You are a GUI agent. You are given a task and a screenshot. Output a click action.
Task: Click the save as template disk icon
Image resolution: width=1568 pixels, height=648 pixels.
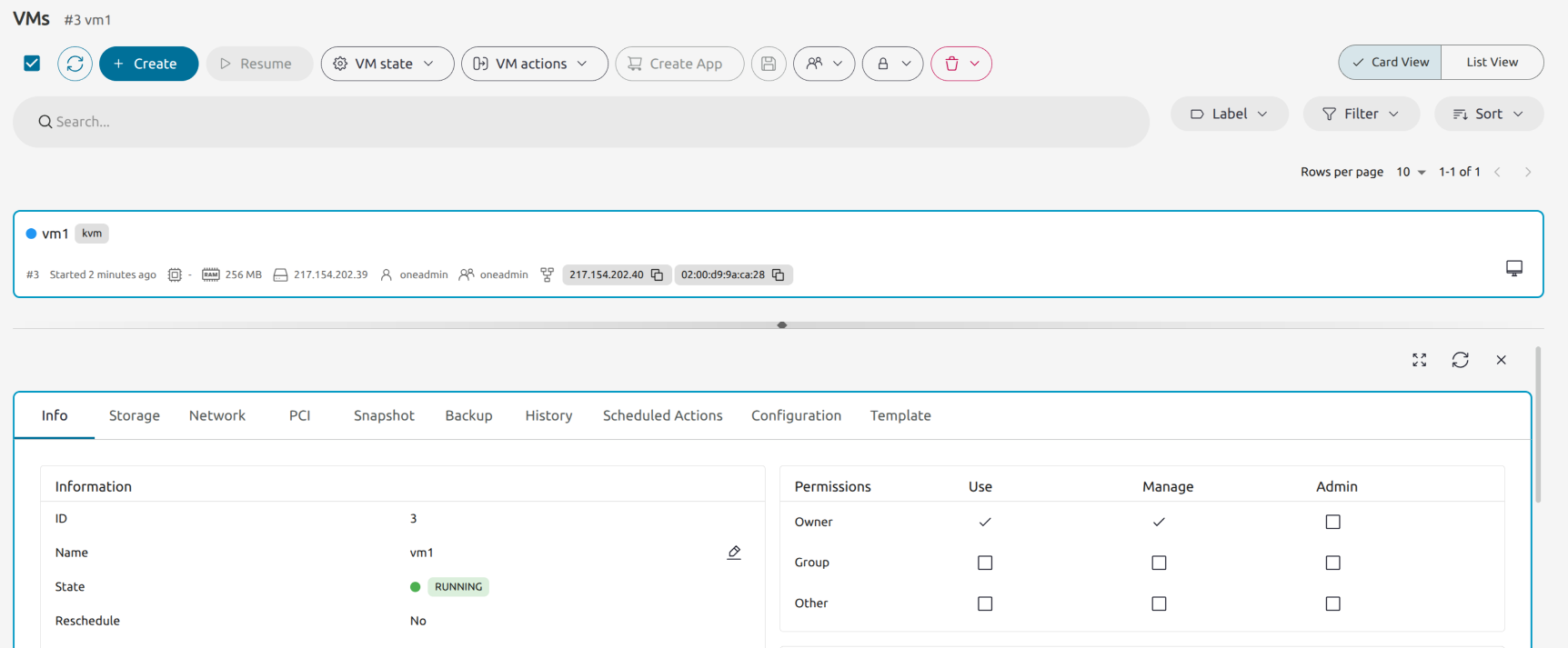click(x=769, y=64)
